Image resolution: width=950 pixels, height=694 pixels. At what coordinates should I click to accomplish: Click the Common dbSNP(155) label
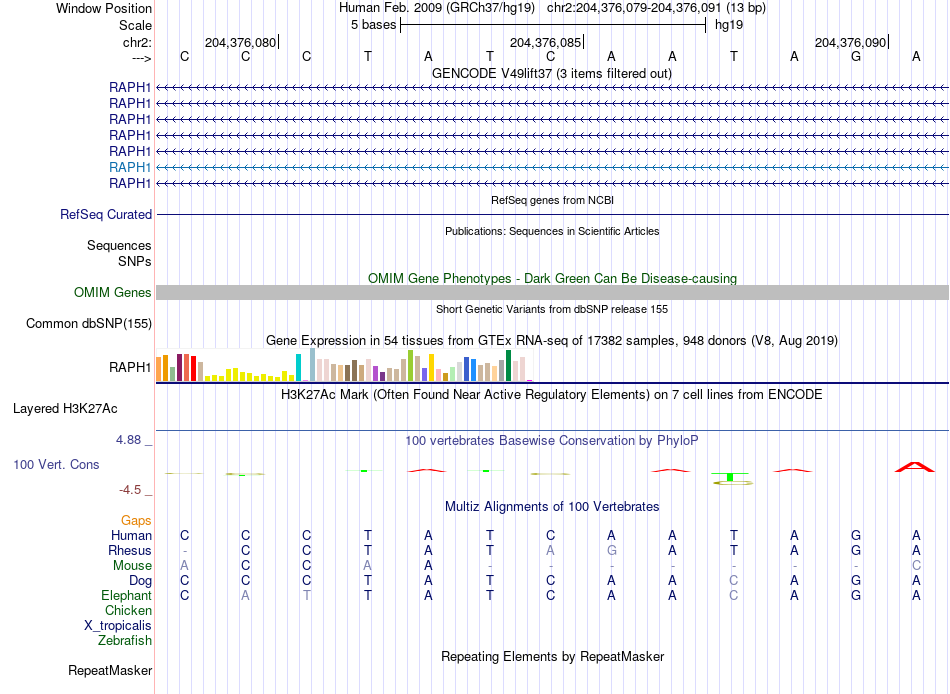coord(88,324)
